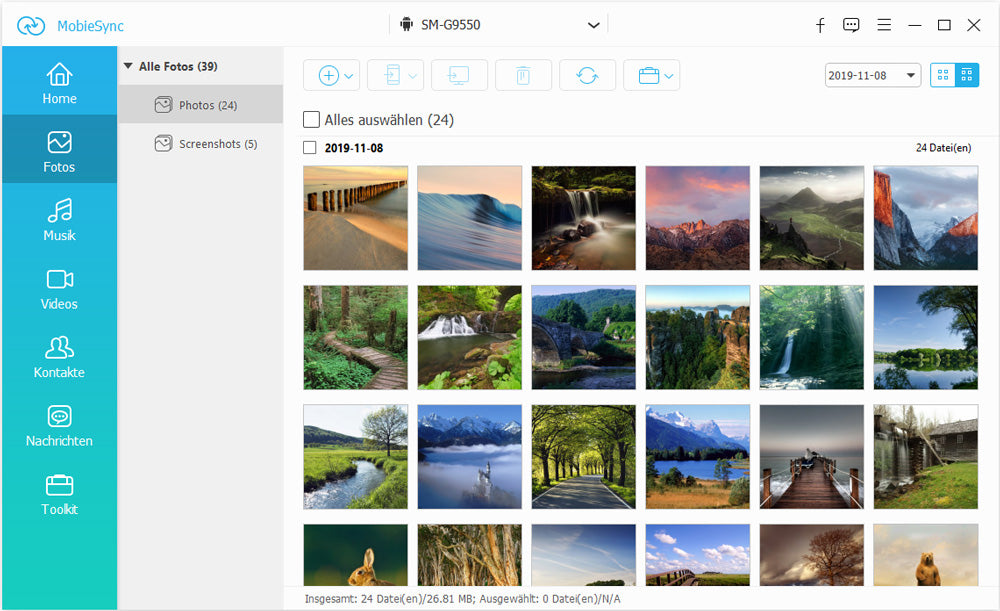Select the Screenshots (5) album
1000x611 pixels.
coord(206,144)
